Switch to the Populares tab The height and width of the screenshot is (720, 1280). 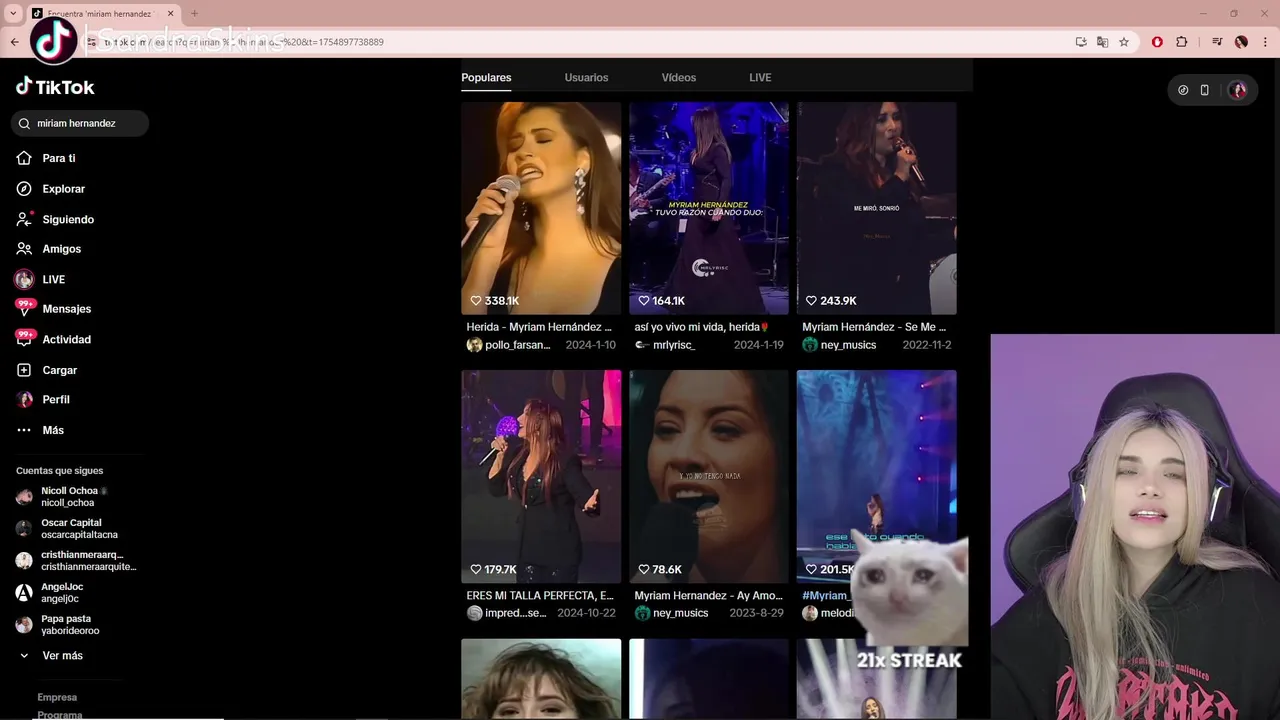click(486, 78)
